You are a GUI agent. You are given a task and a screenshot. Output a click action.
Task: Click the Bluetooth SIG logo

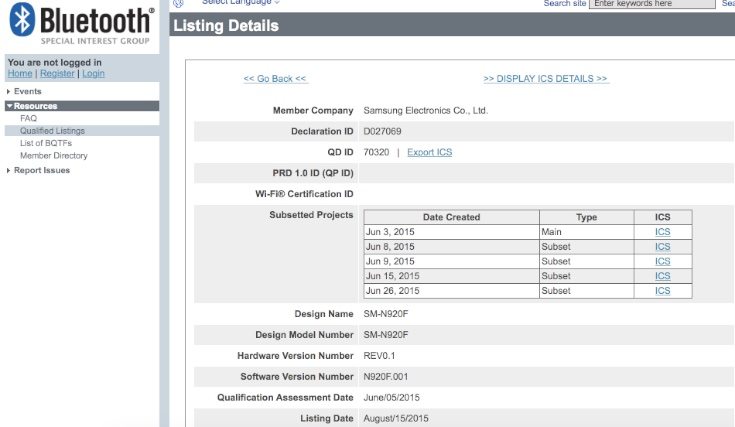(82, 23)
